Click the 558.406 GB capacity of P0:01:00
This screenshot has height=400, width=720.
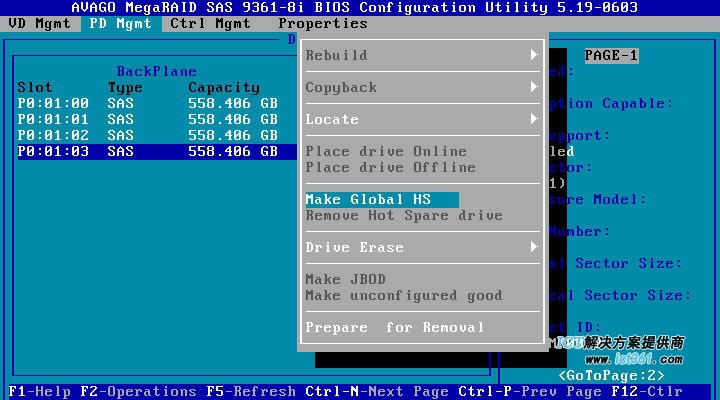(x=233, y=103)
